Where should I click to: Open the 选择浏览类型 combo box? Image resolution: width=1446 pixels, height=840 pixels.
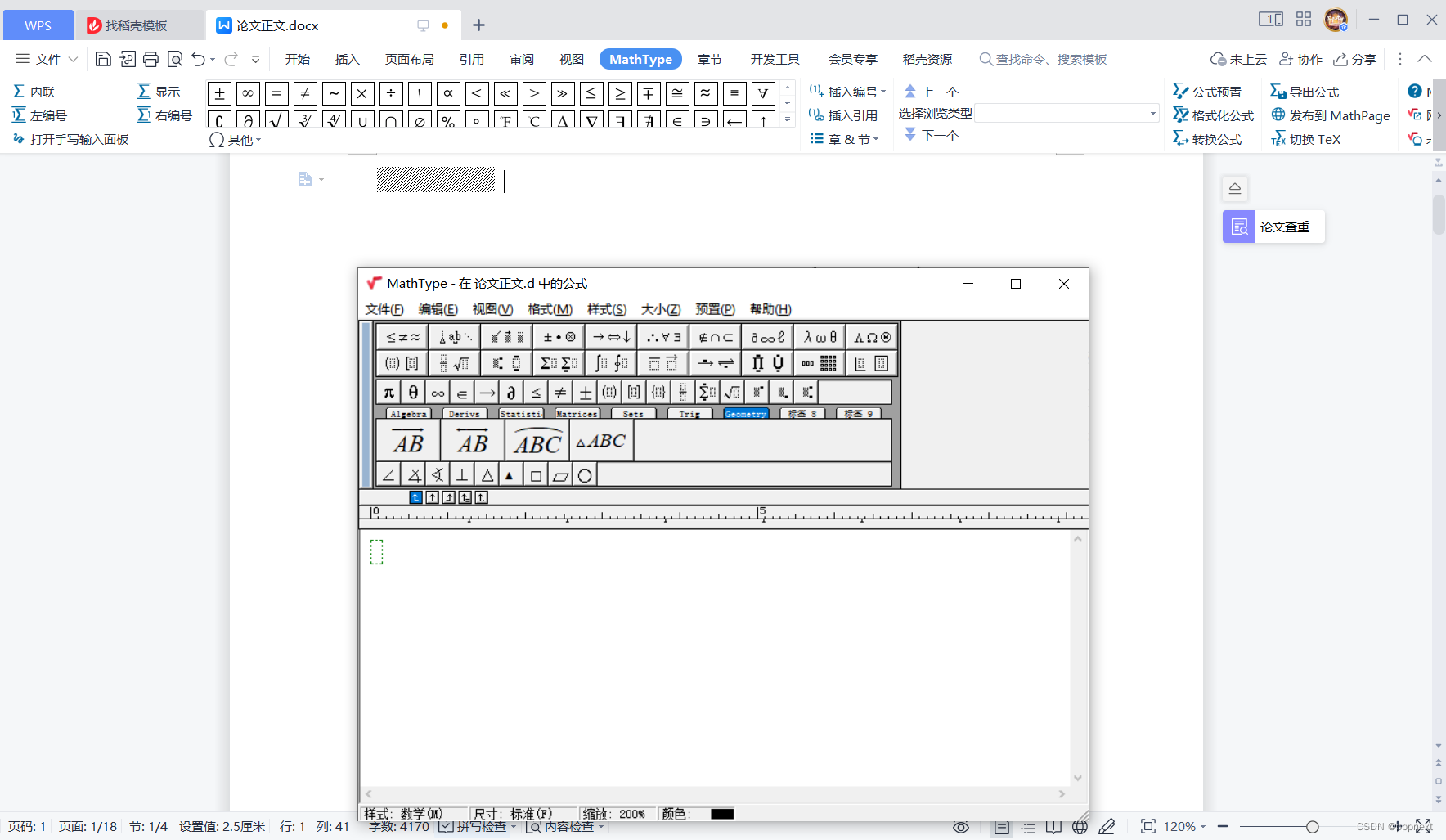pyautogui.click(x=1067, y=113)
